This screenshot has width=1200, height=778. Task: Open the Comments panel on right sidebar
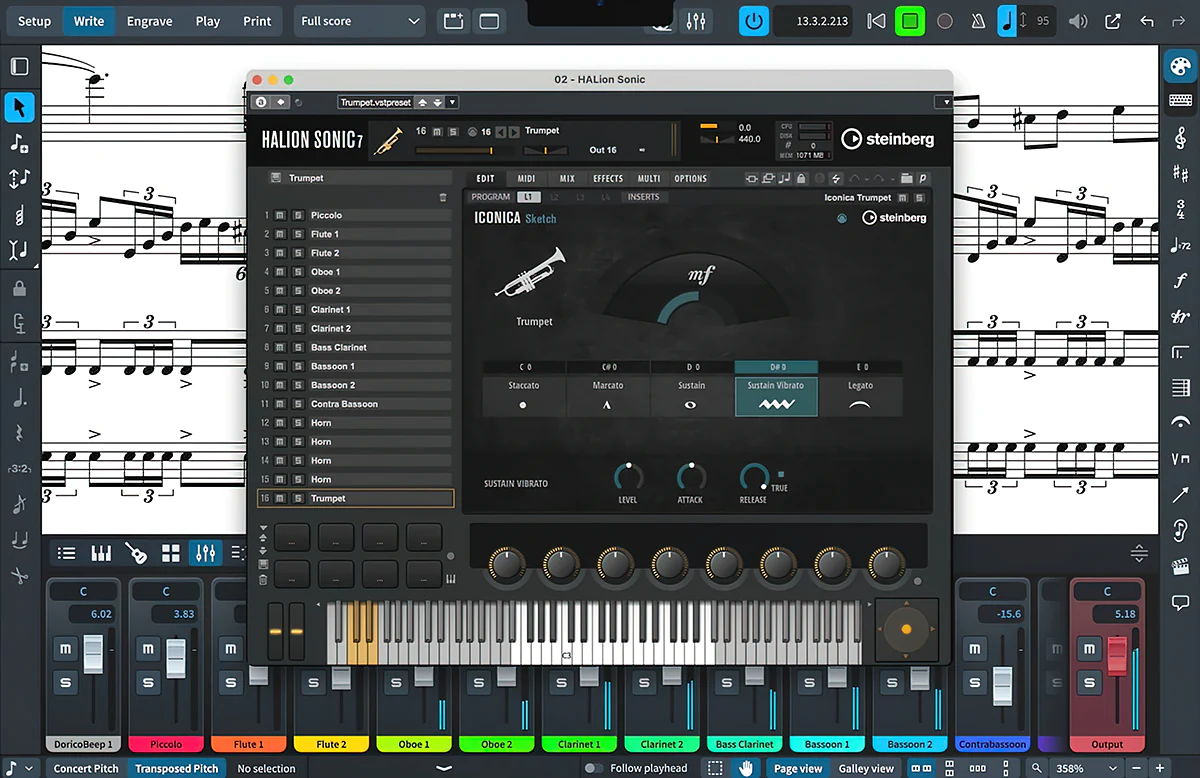click(1180, 602)
